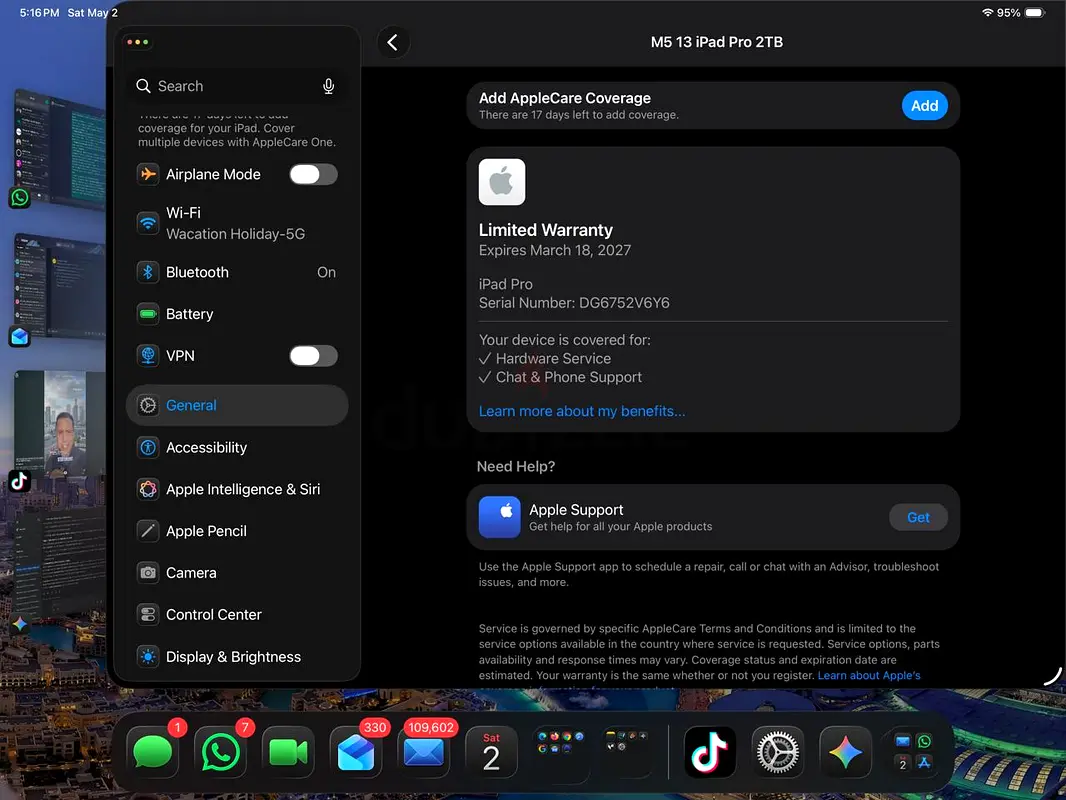The height and width of the screenshot is (800, 1066).
Task: Open Accessibility settings
Action: click(x=237, y=447)
